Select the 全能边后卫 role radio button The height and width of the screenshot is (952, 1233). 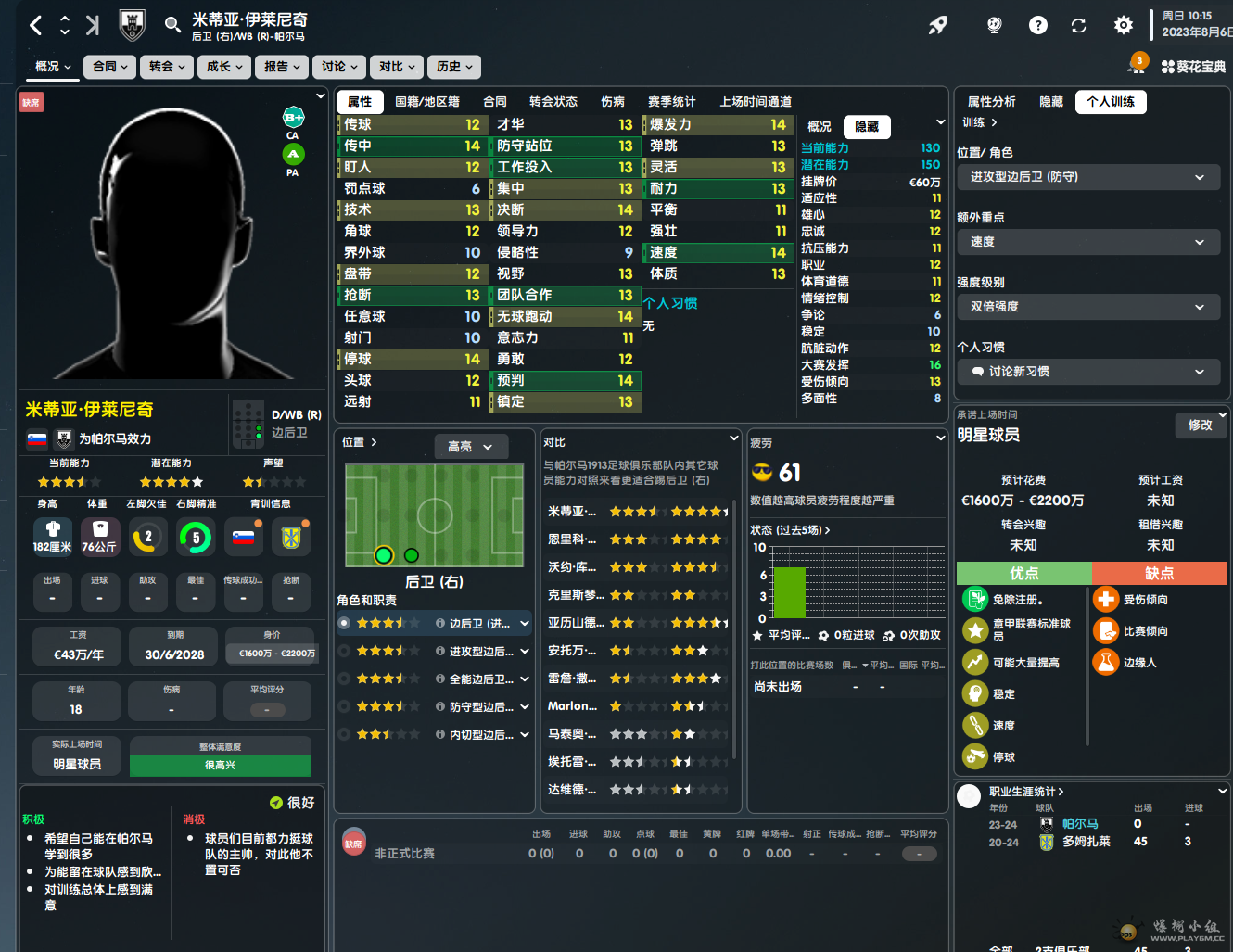click(344, 679)
